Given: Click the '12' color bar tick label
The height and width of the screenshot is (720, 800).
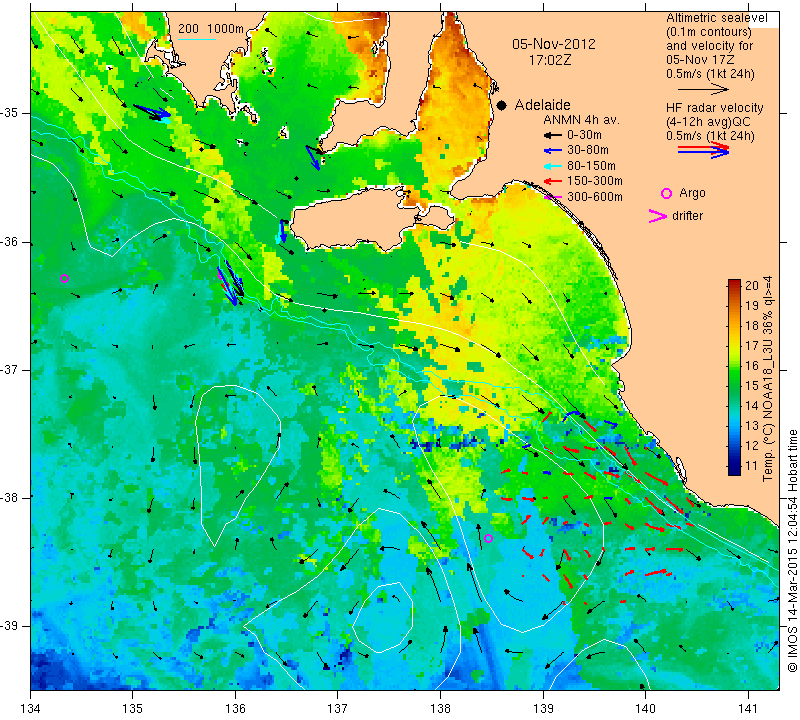Looking at the screenshot, I should coord(752,446).
